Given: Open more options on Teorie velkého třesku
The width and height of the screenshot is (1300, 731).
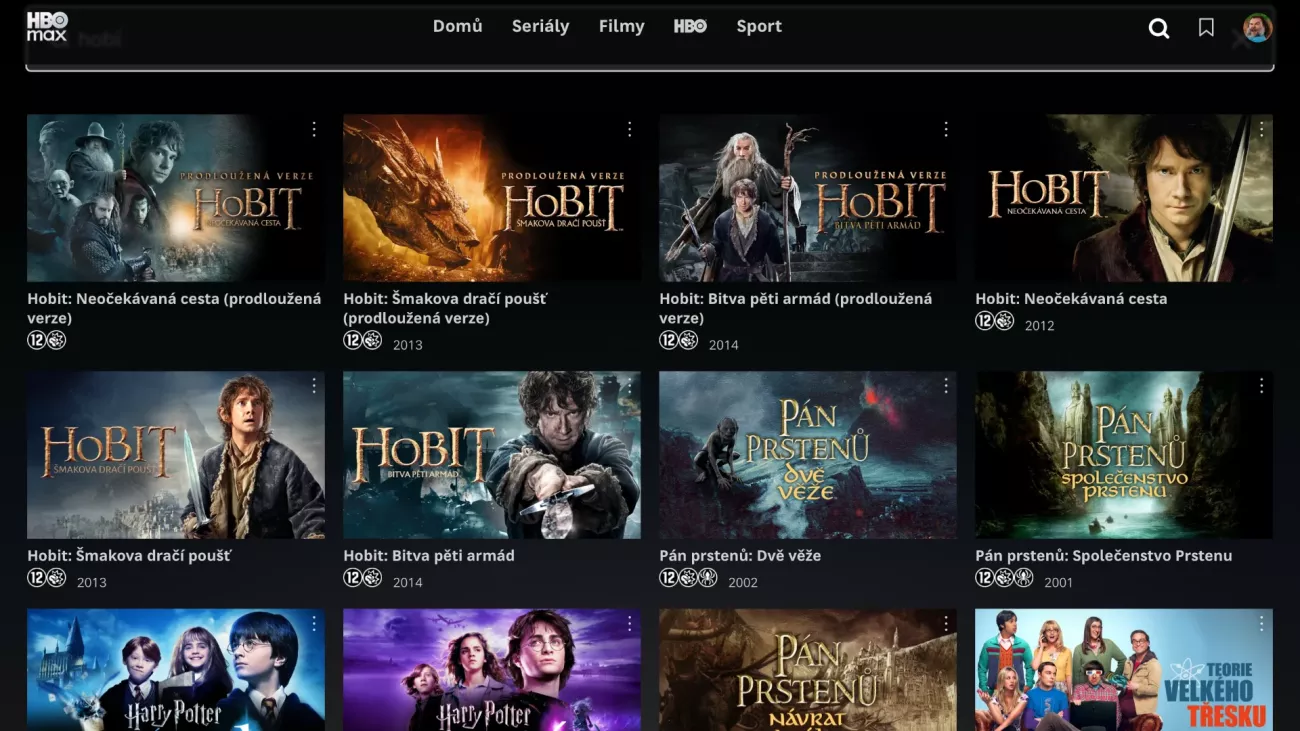Looking at the screenshot, I should coord(1262,624).
